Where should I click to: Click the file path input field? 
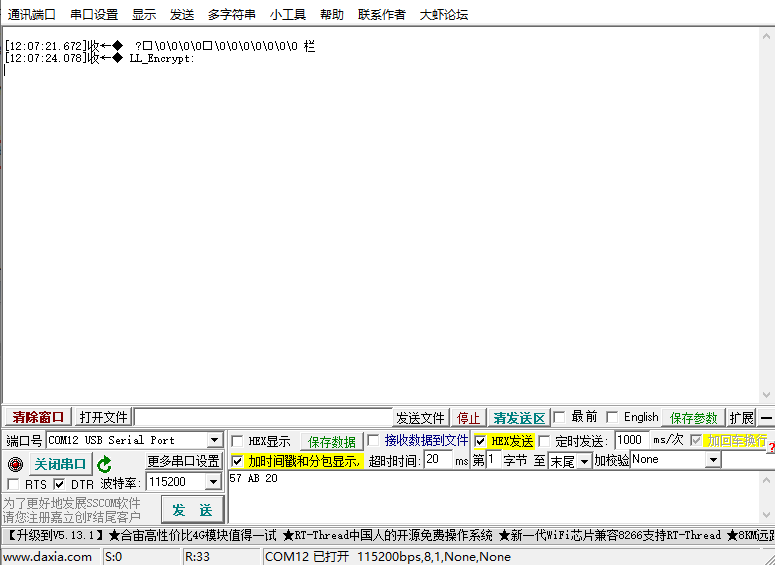pos(263,417)
